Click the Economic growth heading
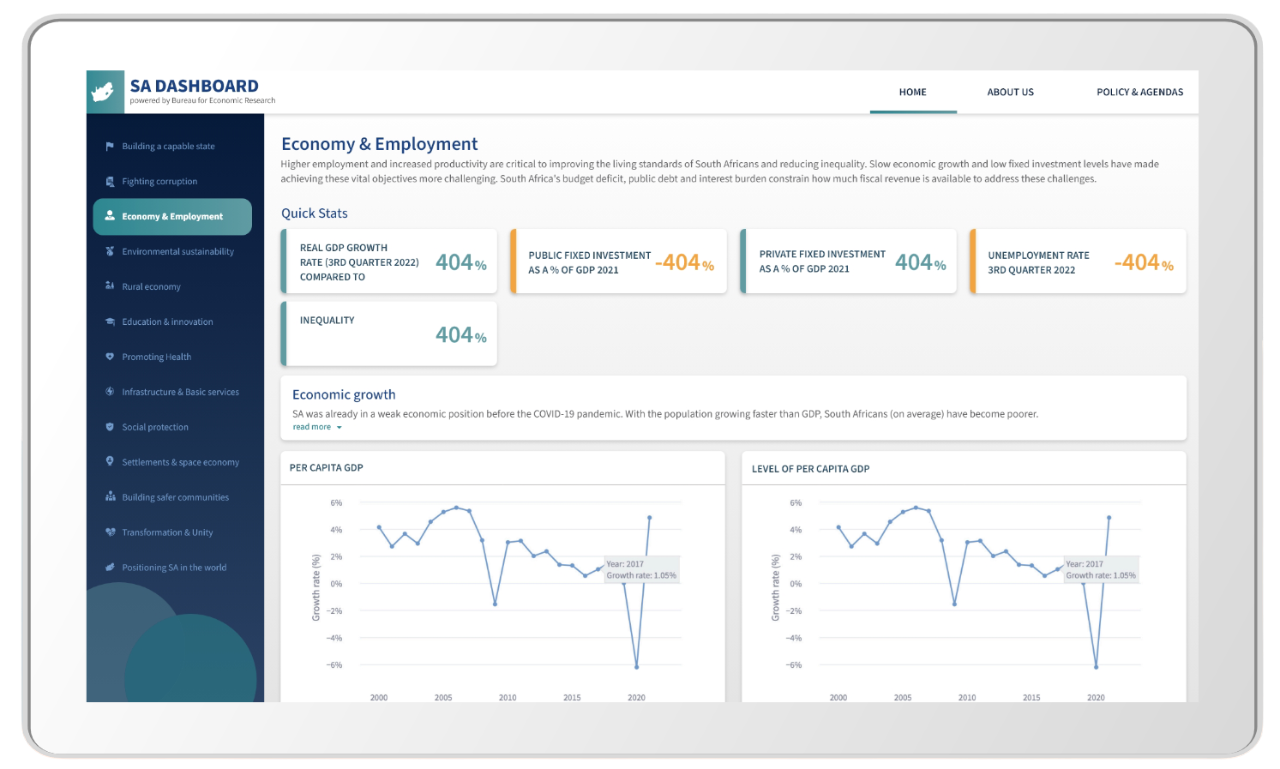Image resolution: width=1280 pixels, height=769 pixels. point(344,395)
